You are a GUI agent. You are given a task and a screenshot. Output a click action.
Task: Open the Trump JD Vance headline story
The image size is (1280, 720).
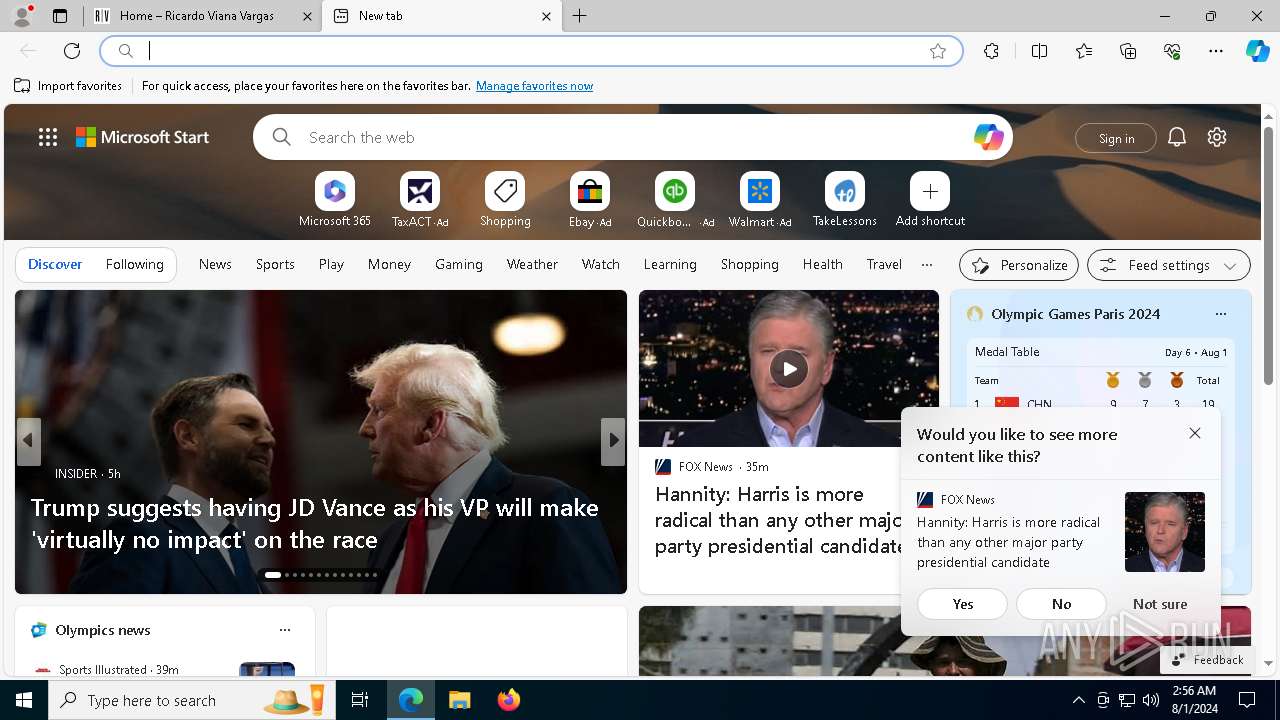315,523
